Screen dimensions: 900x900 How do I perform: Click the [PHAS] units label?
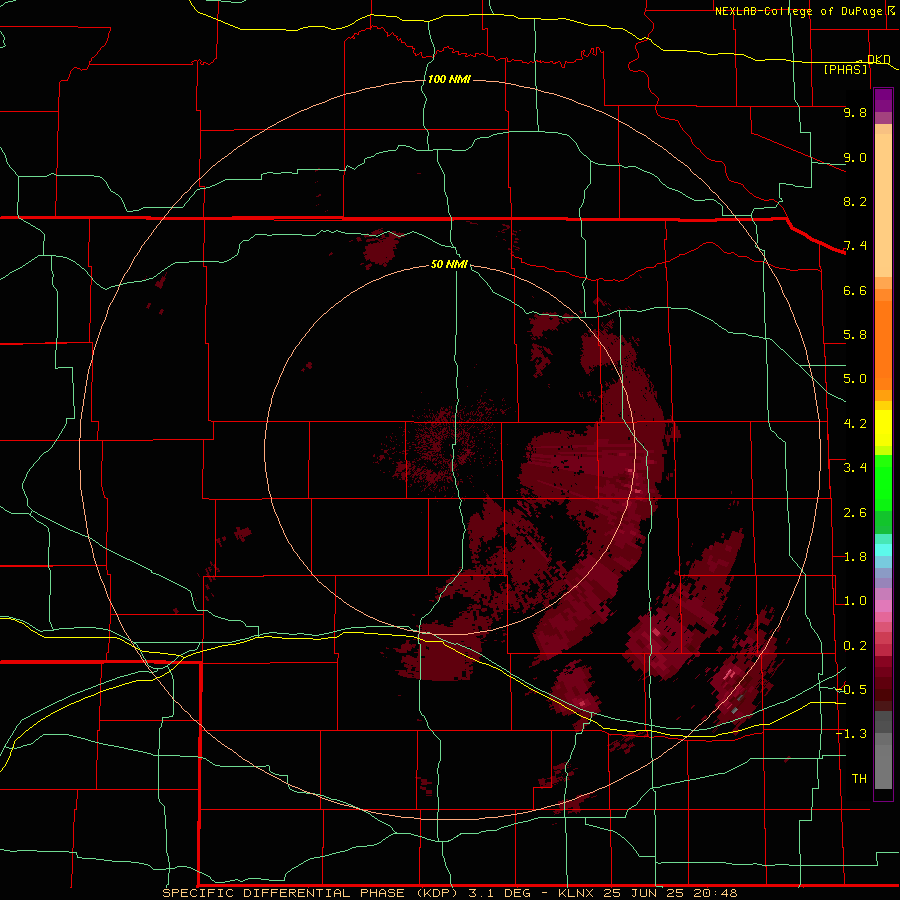coord(845,69)
